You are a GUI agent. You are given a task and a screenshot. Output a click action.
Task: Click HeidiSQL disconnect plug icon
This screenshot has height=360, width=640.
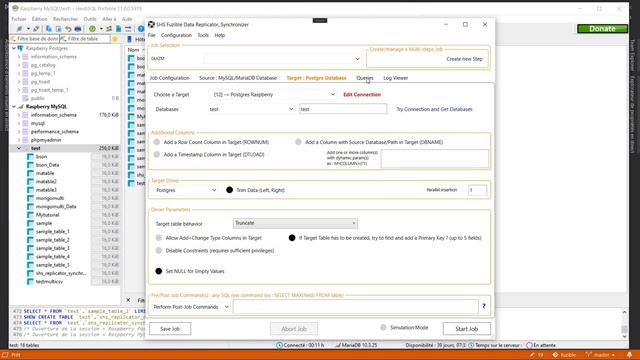pyautogui.click(x=36, y=29)
